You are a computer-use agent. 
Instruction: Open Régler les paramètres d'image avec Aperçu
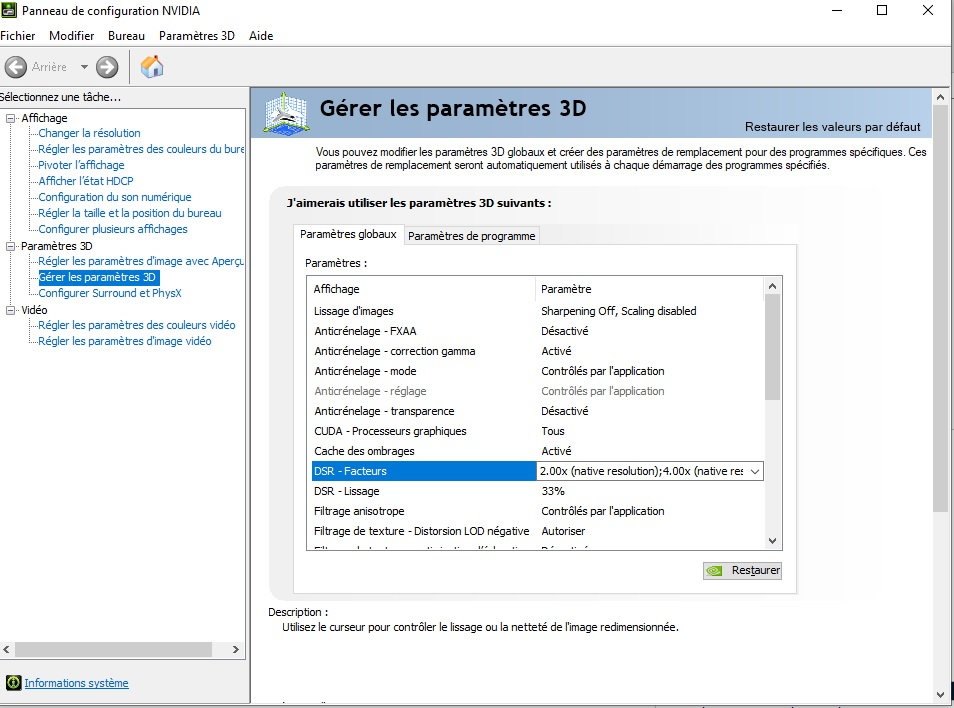[x=141, y=261]
